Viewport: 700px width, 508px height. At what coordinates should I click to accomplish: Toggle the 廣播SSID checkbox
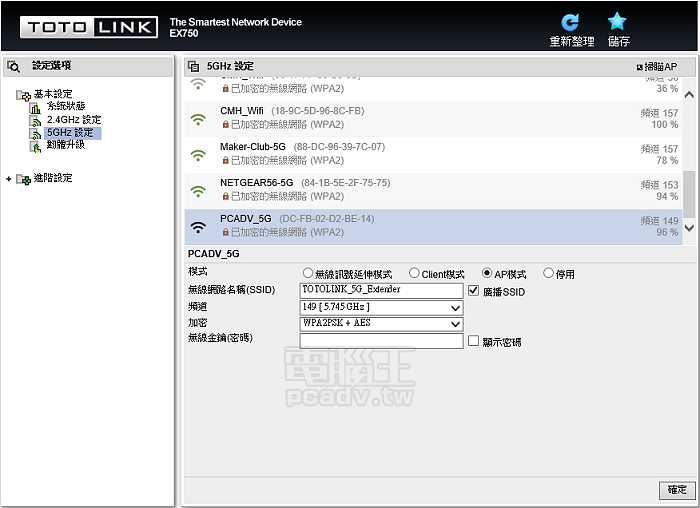(x=474, y=291)
